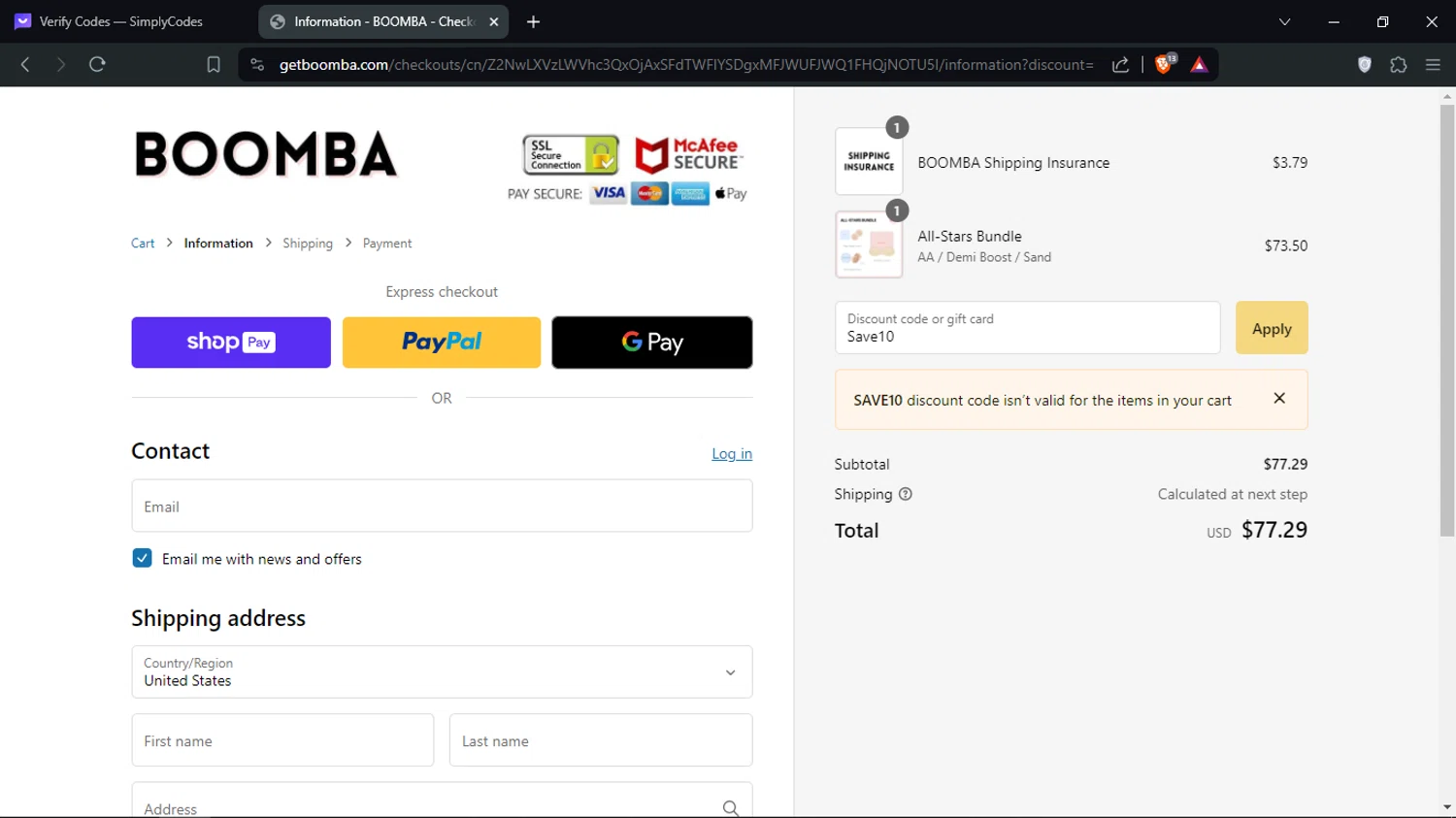Select the Information - BOOMBA tab
The width and height of the screenshot is (1456, 818).
[x=383, y=21]
